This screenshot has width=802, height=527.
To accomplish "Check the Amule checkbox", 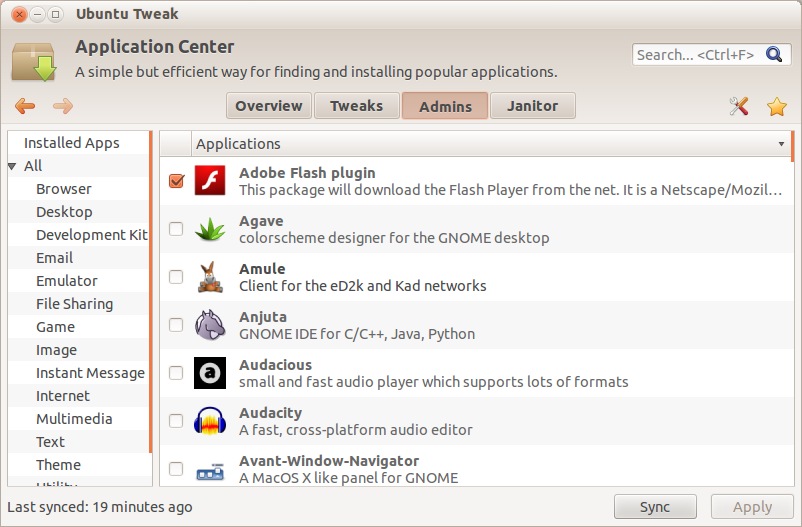I will point(176,277).
